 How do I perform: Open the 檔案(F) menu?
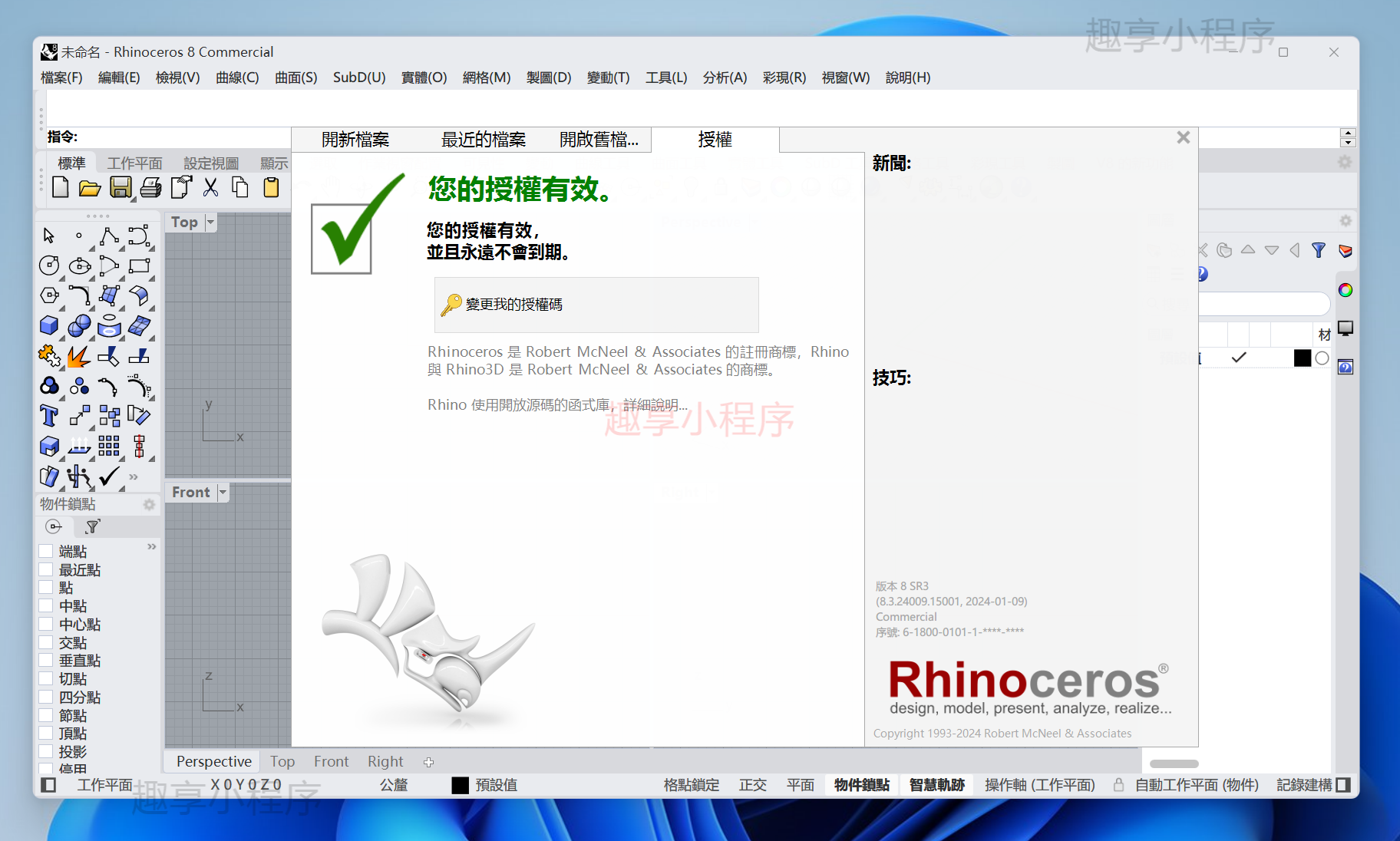click(61, 78)
